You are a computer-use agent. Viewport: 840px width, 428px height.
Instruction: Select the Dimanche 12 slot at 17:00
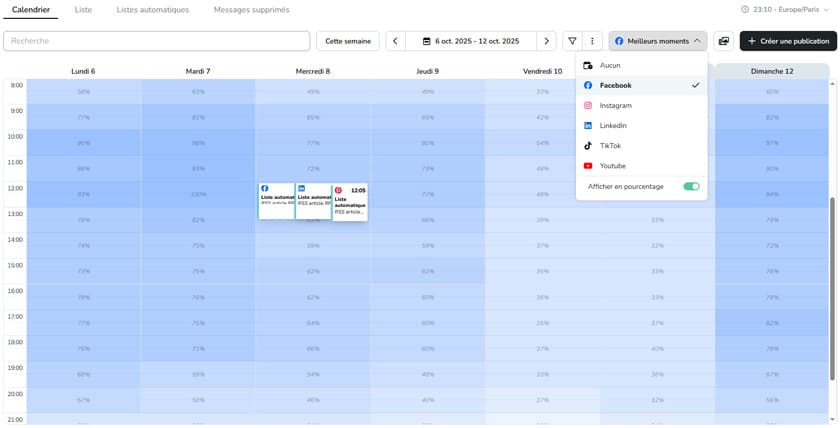[772, 323]
